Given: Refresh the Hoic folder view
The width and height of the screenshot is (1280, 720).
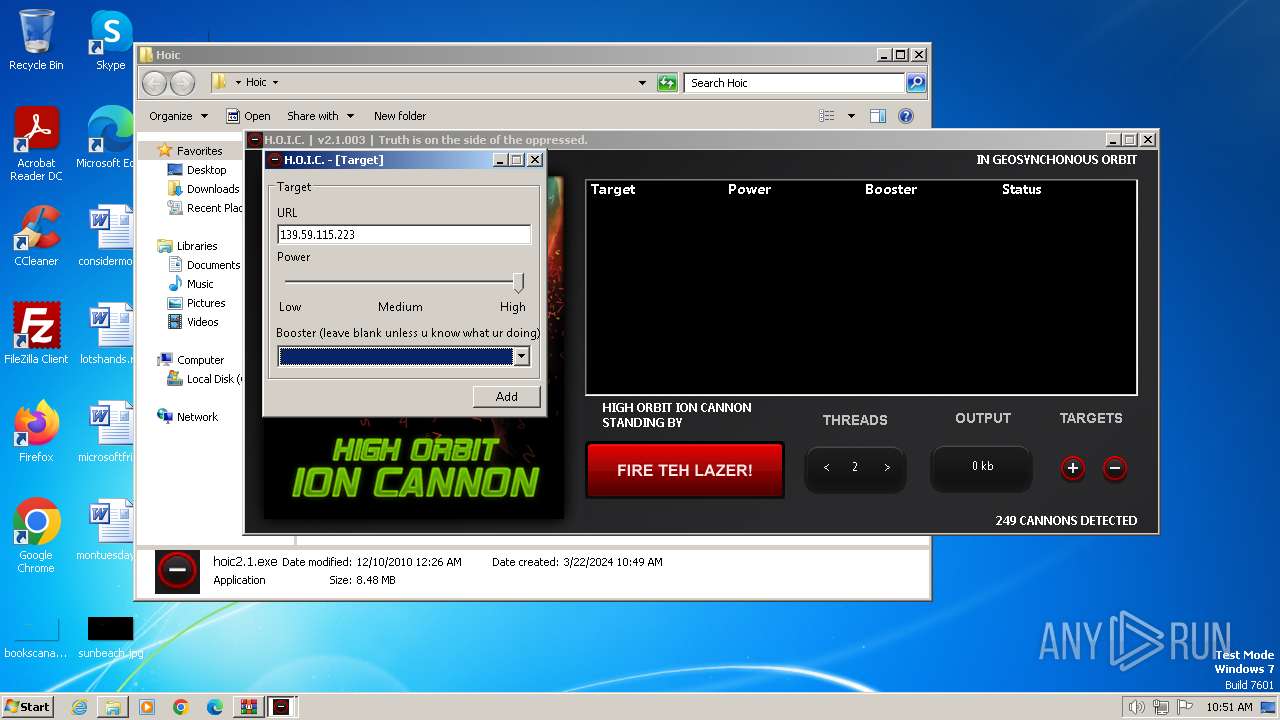Looking at the screenshot, I should click(667, 83).
